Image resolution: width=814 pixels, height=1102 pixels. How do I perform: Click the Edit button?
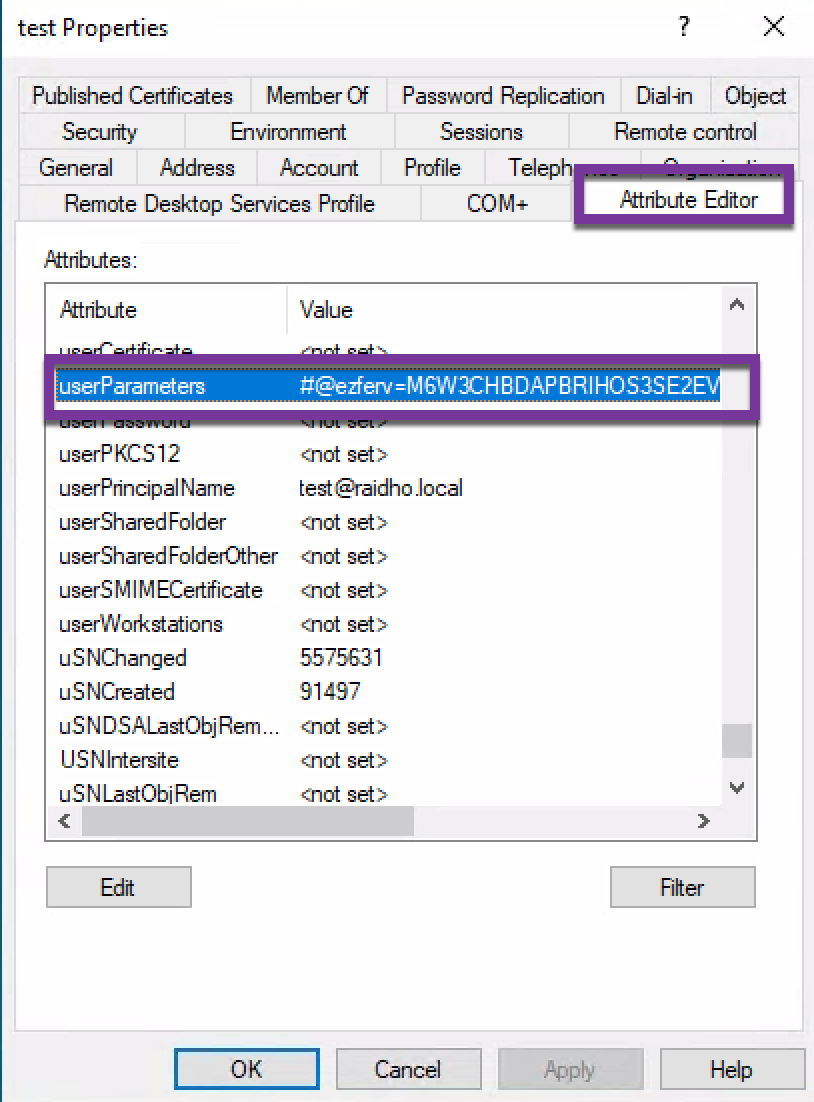point(118,887)
